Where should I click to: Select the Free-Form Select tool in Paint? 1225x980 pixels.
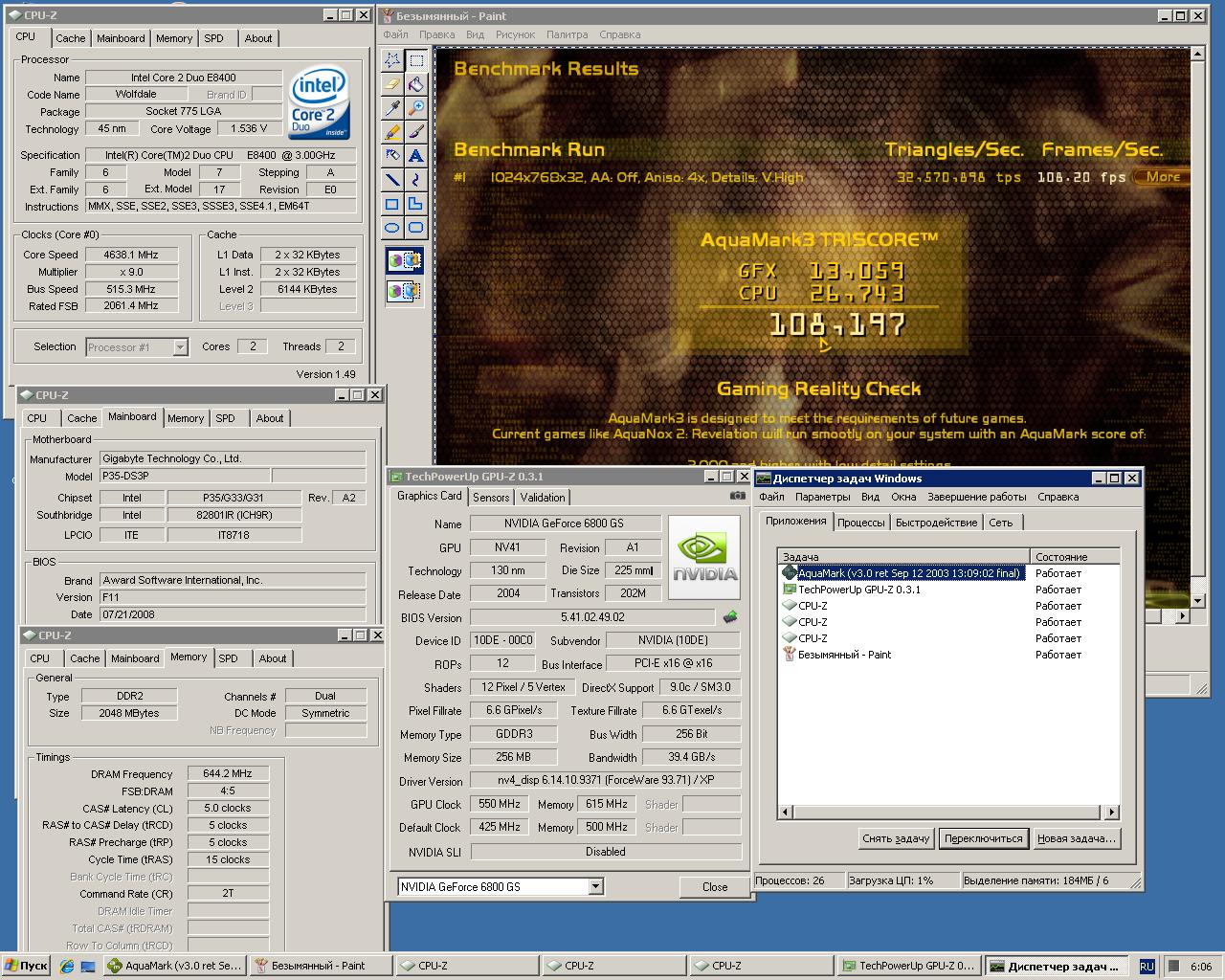[392, 60]
